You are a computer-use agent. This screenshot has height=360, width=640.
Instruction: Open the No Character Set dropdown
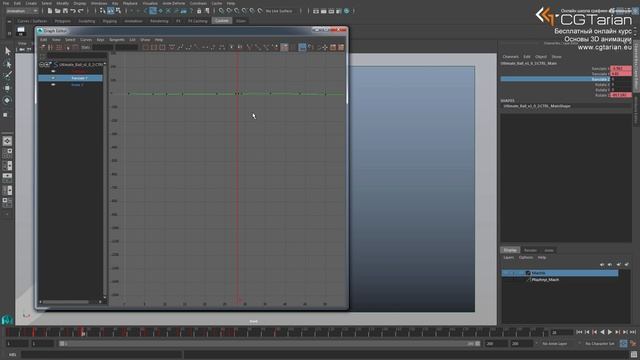(600, 344)
